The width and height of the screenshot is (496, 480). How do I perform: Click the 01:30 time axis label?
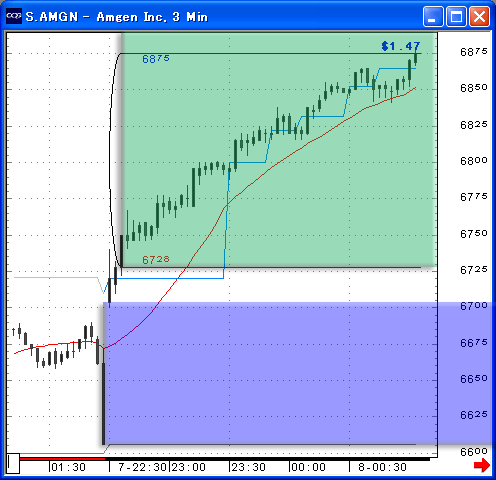click(x=68, y=467)
